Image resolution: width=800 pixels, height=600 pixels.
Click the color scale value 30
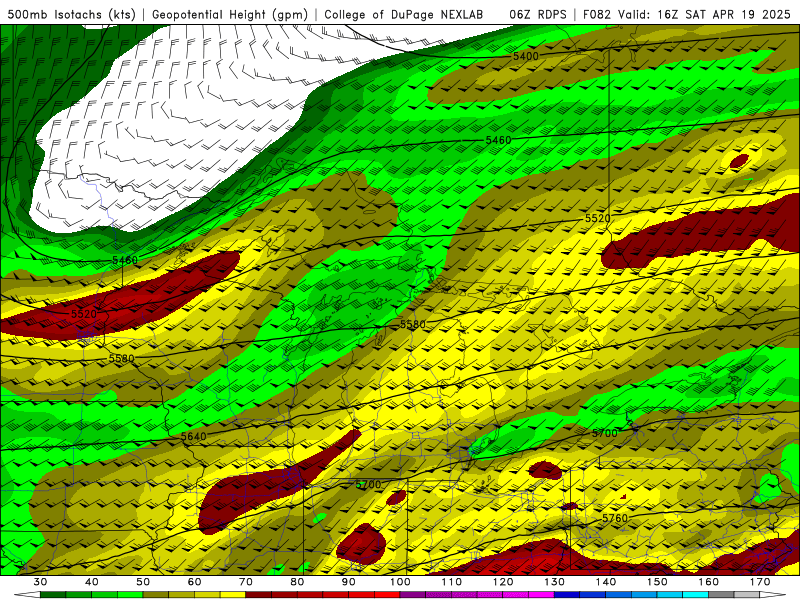40,582
